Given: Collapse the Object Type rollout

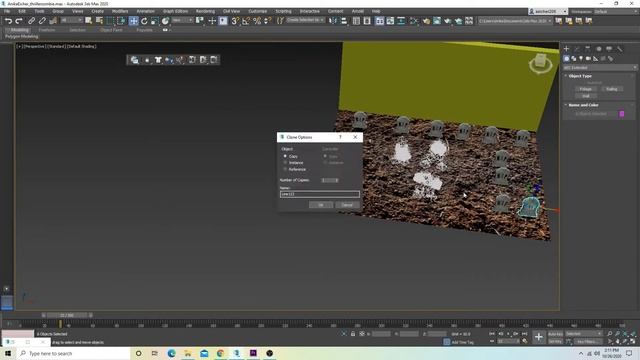Looking at the screenshot, I should click(x=580, y=76).
